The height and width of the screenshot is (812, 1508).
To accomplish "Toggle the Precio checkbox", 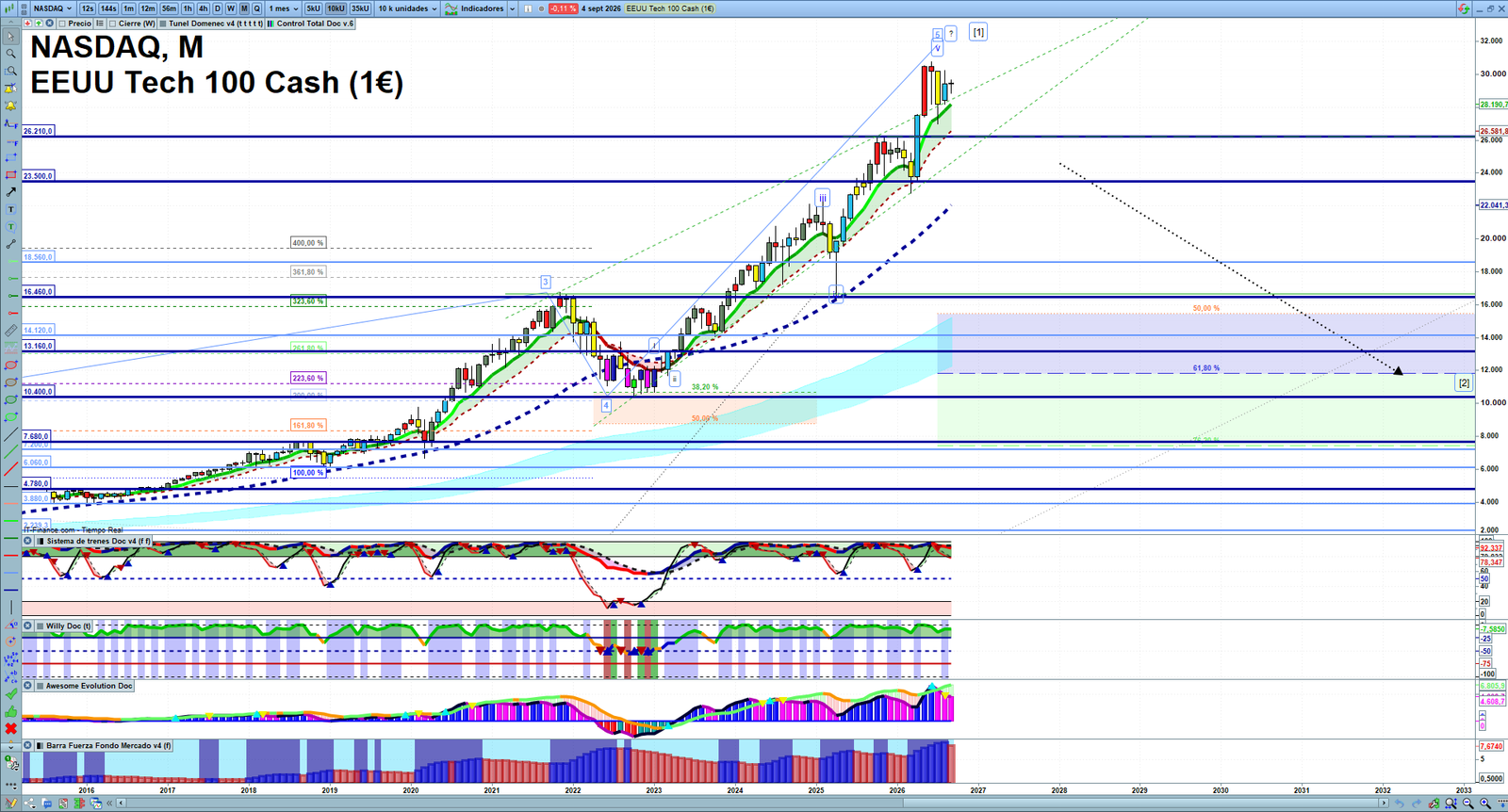I will (x=62, y=24).
